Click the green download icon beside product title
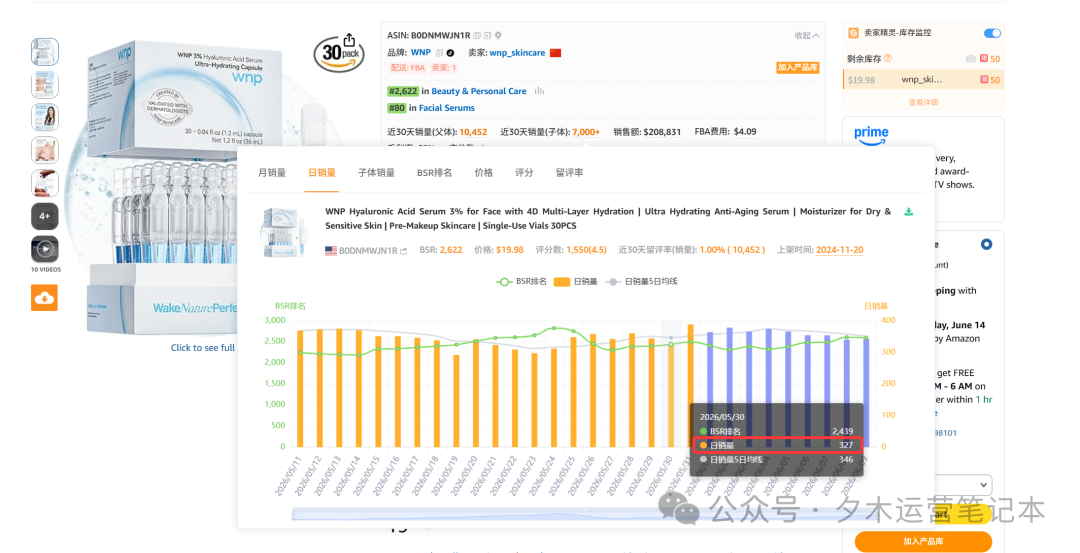 908,212
